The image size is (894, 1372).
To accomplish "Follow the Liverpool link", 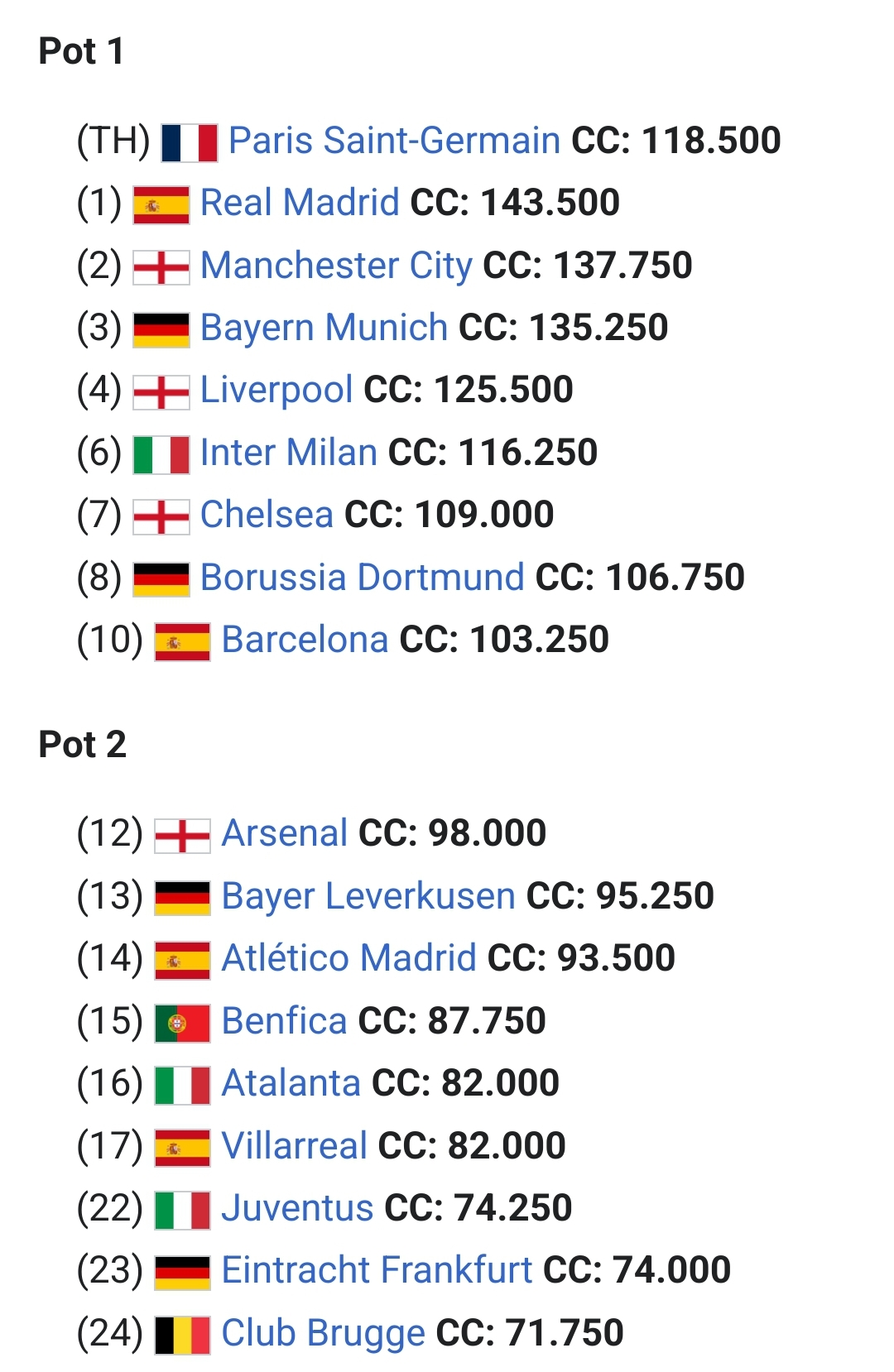I will click(276, 390).
